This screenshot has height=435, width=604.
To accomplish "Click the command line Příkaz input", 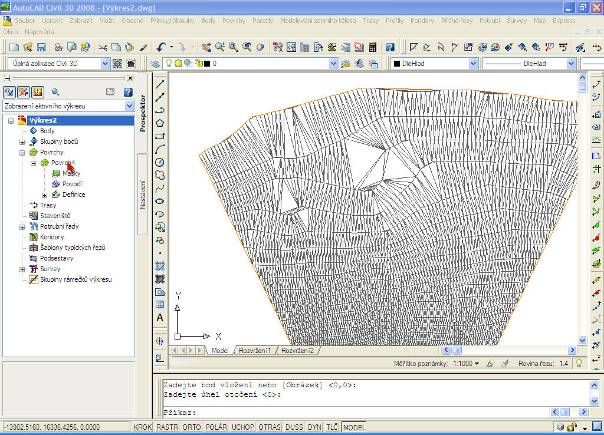I will click(354, 412).
